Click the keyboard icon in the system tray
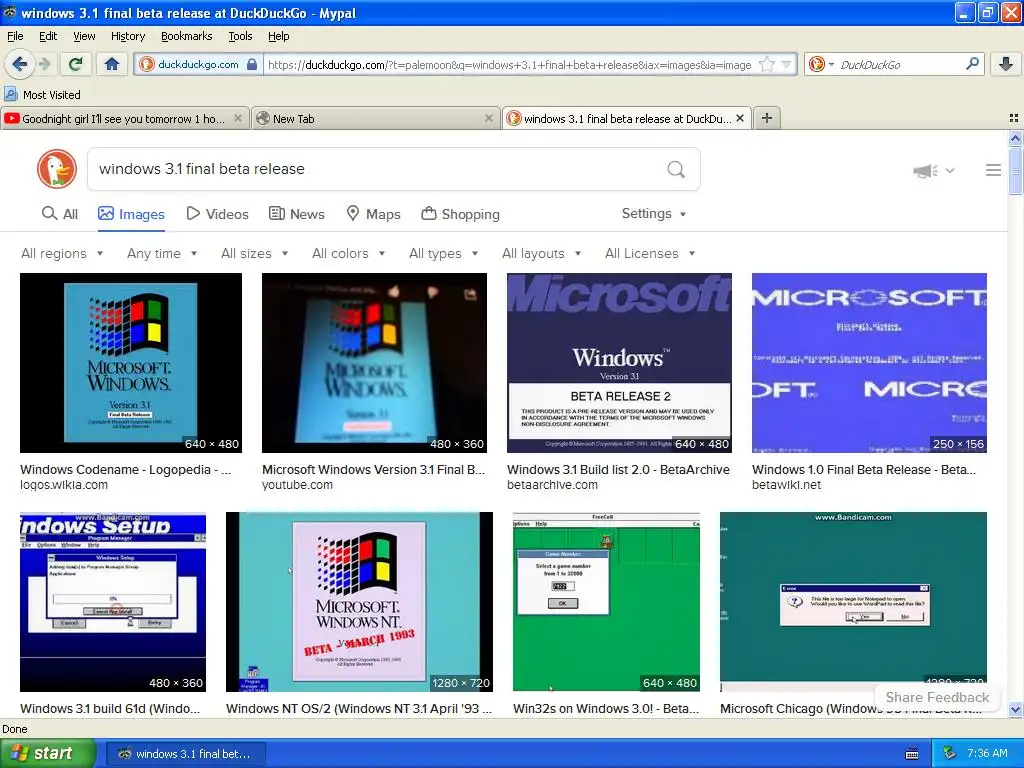Image resolution: width=1024 pixels, height=768 pixels. pyautogui.click(x=912, y=754)
